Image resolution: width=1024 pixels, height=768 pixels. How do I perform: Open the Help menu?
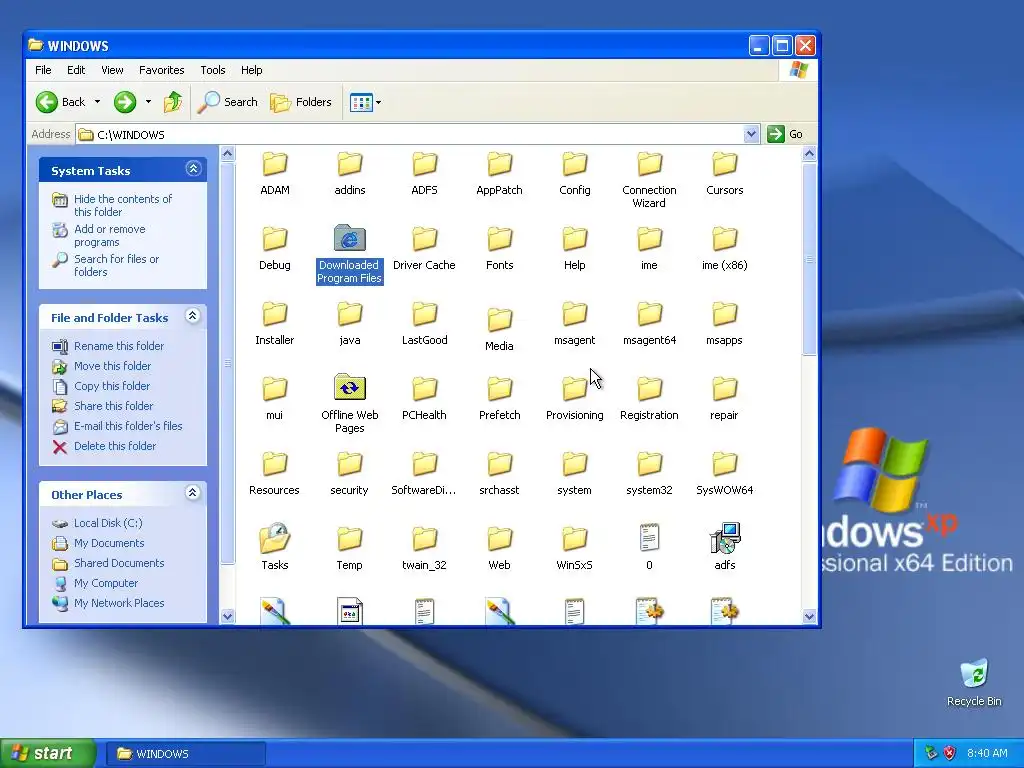(x=251, y=70)
